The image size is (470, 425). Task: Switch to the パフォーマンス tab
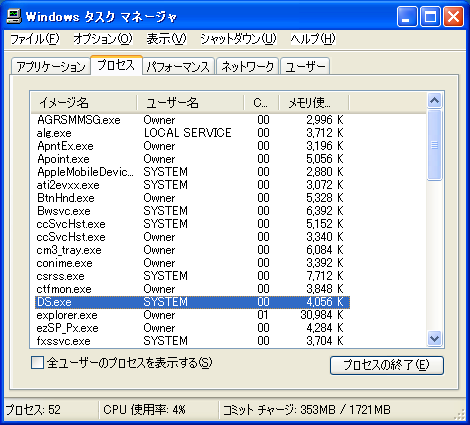[x=178, y=66]
